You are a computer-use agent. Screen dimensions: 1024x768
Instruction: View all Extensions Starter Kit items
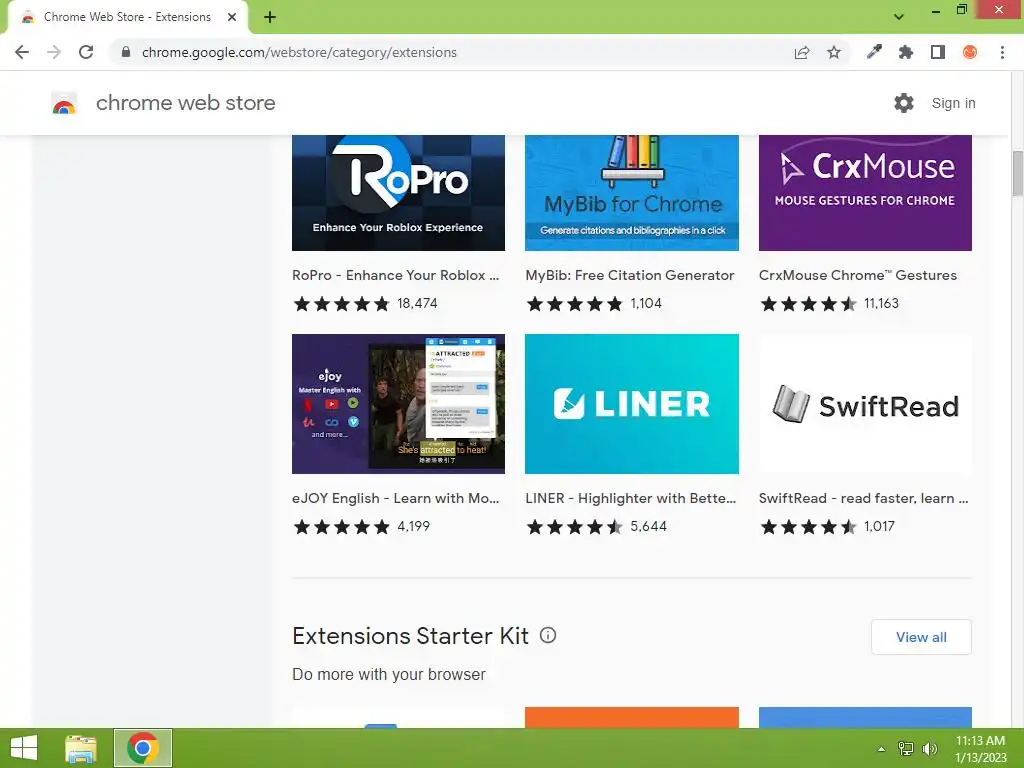click(x=921, y=637)
